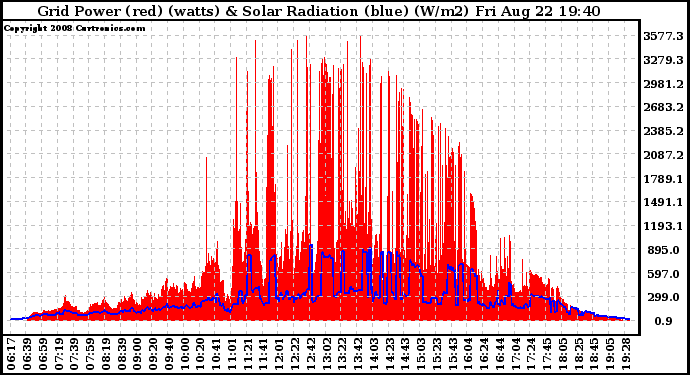Click the x-axis time label 11:01
The image size is (690, 375).
point(232,354)
